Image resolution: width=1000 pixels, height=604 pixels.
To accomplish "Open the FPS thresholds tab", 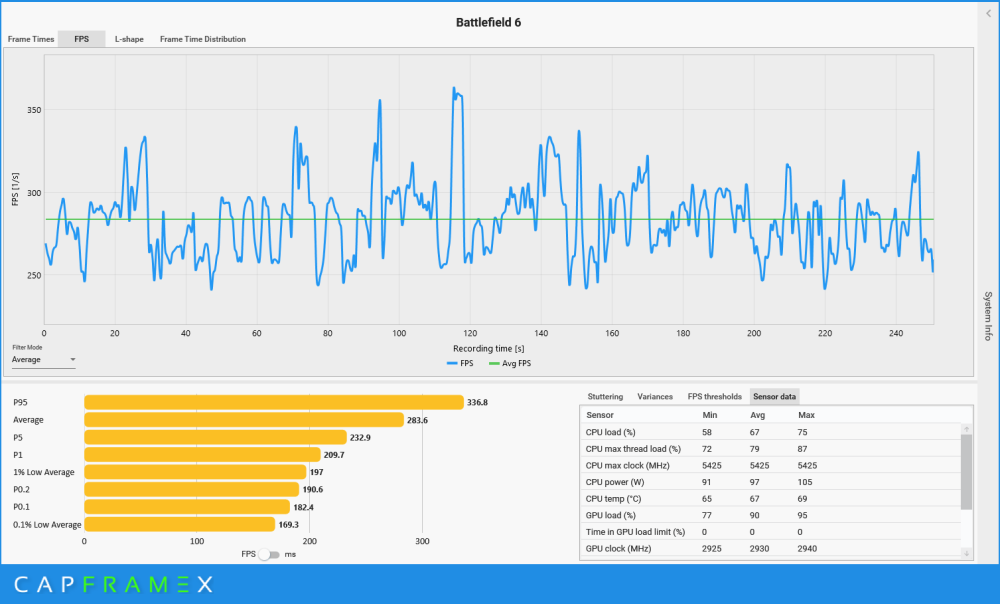I will pos(714,397).
